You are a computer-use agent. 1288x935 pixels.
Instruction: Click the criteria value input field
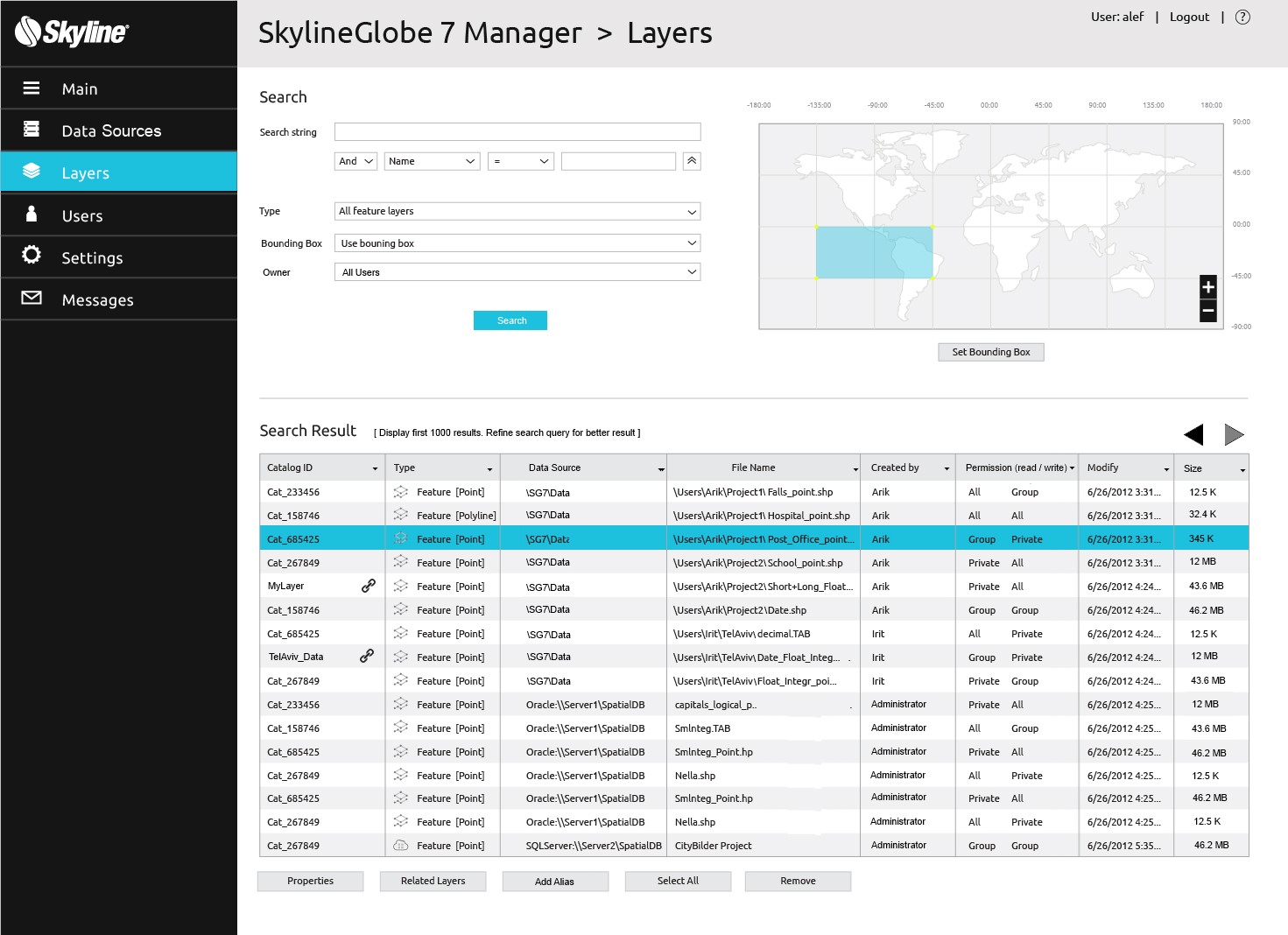[x=618, y=161]
